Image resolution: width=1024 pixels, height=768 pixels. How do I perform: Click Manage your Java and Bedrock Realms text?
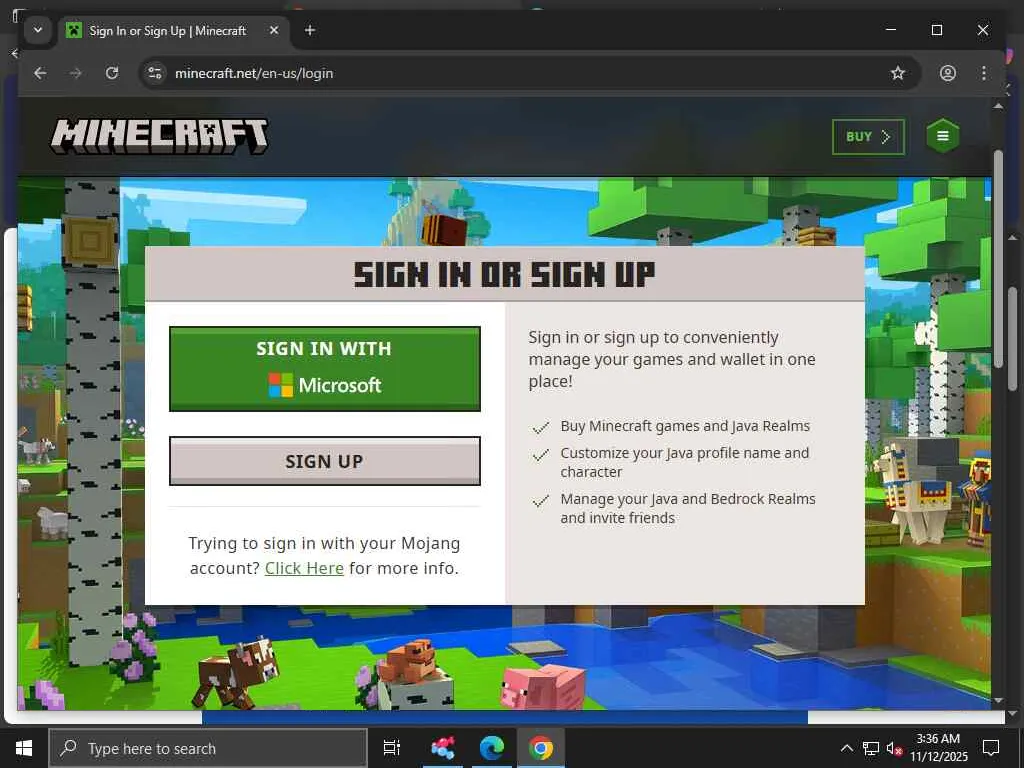[x=688, y=508]
